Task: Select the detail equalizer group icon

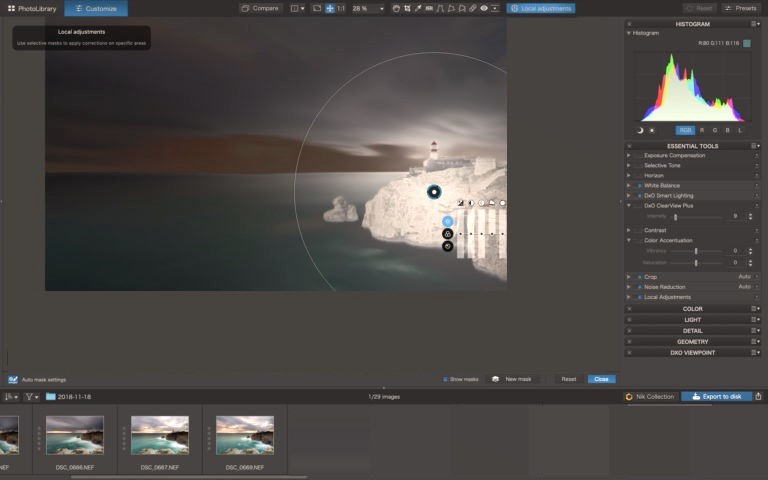Action: pyautogui.click(x=448, y=246)
